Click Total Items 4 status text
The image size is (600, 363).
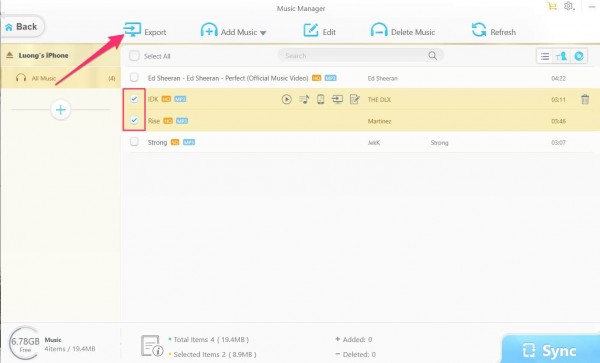[211, 339]
